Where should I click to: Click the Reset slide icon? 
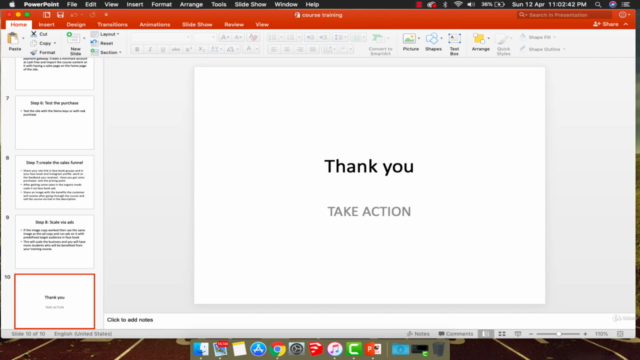tap(94, 43)
